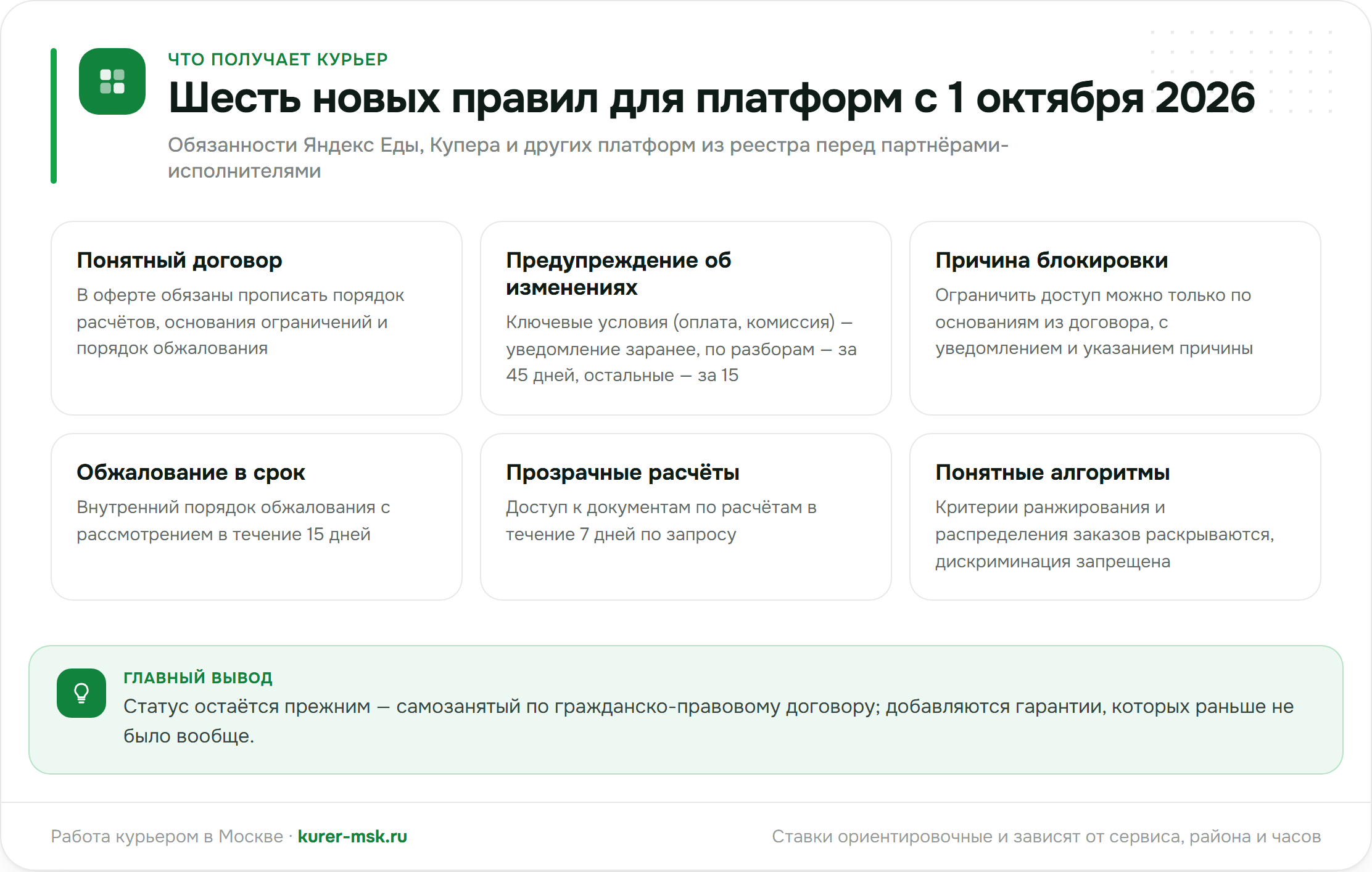This screenshot has height=872, width=1372.
Task: Click text "Внутренний порядок обжалования"
Action: 226,508
